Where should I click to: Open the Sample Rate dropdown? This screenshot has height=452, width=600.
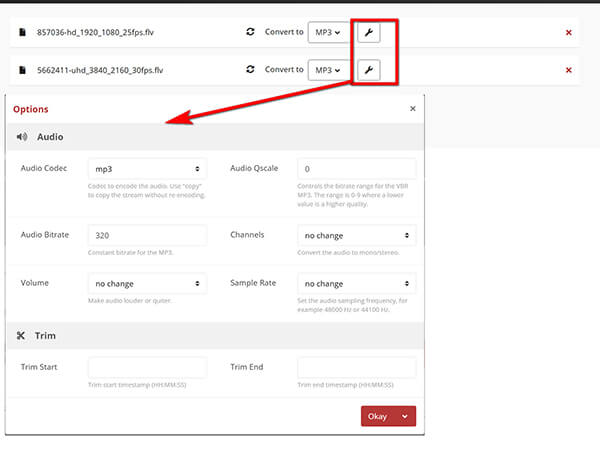point(357,283)
